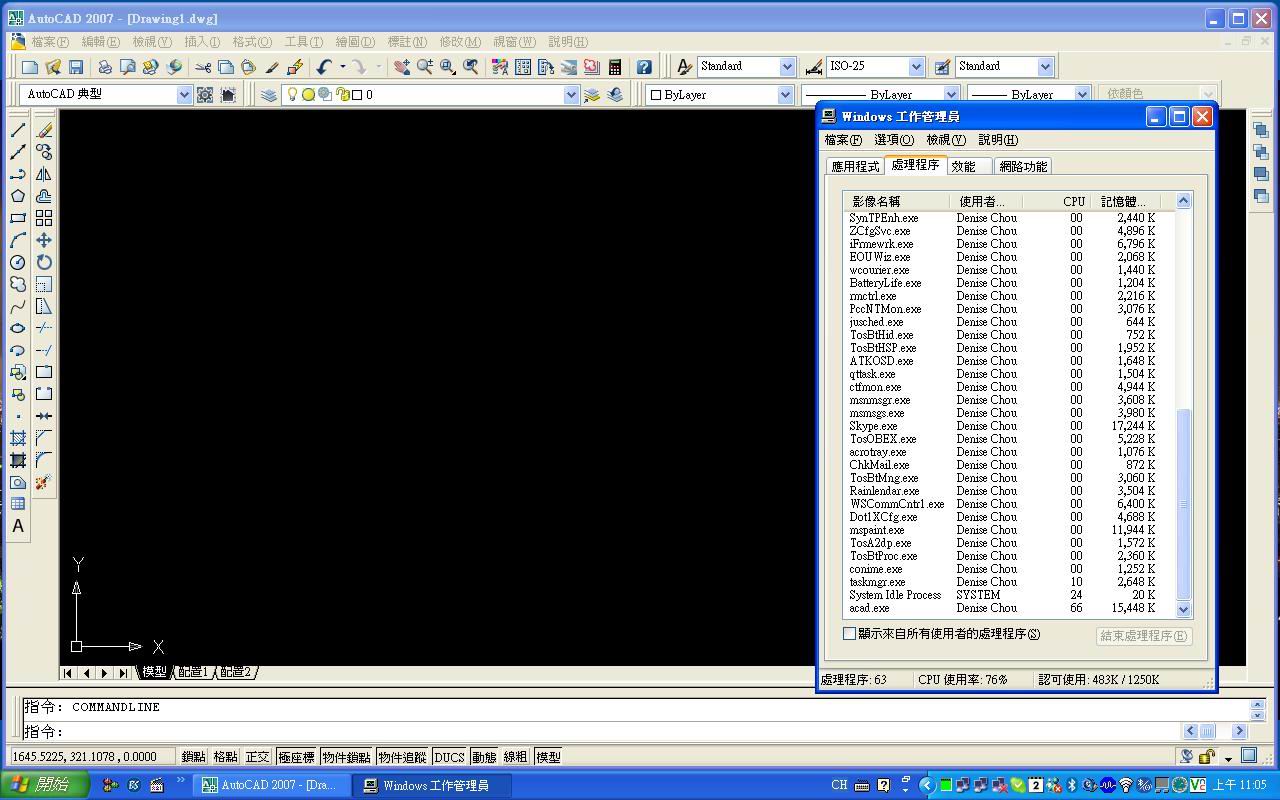
Task: Open the AutoCAD 修改(M) menu
Action: pyautogui.click(x=460, y=42)
